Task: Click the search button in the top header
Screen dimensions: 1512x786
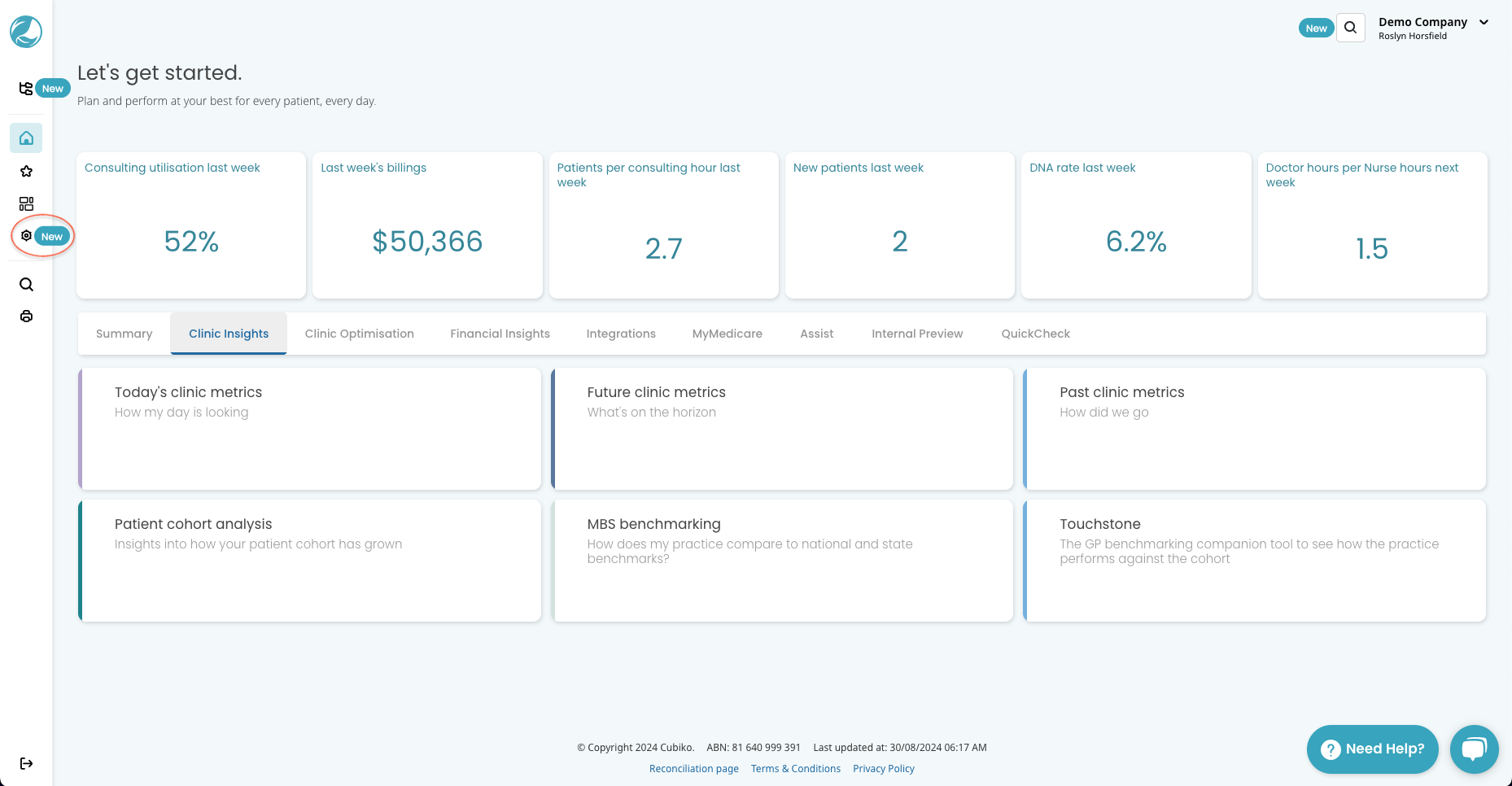Action: 1350,28
